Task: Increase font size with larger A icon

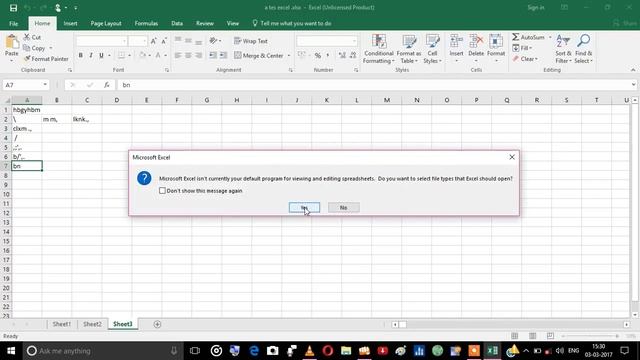Action: click(x=153, y=41)
